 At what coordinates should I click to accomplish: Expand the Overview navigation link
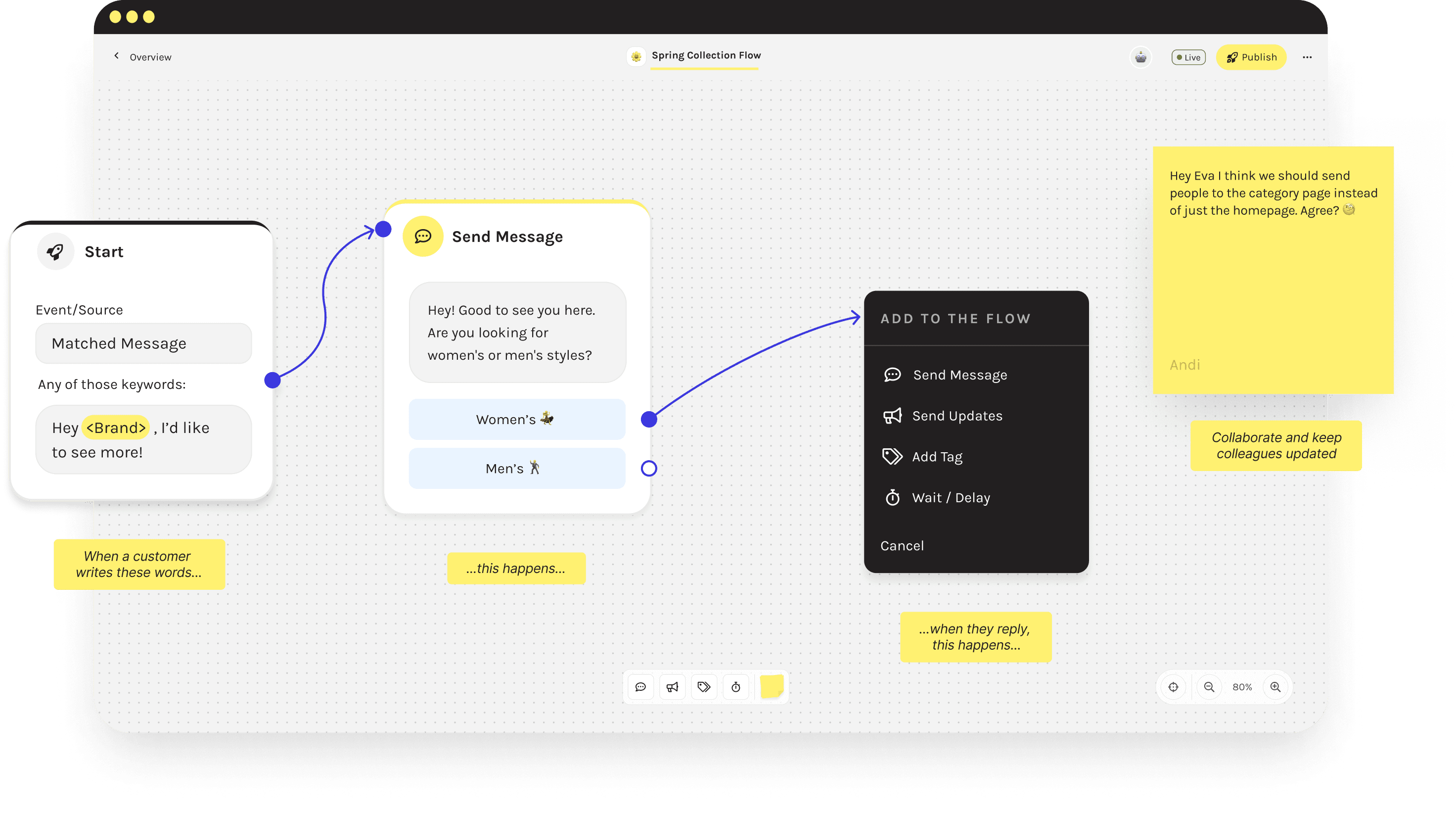pyautogui.click(x=143, y=56)
